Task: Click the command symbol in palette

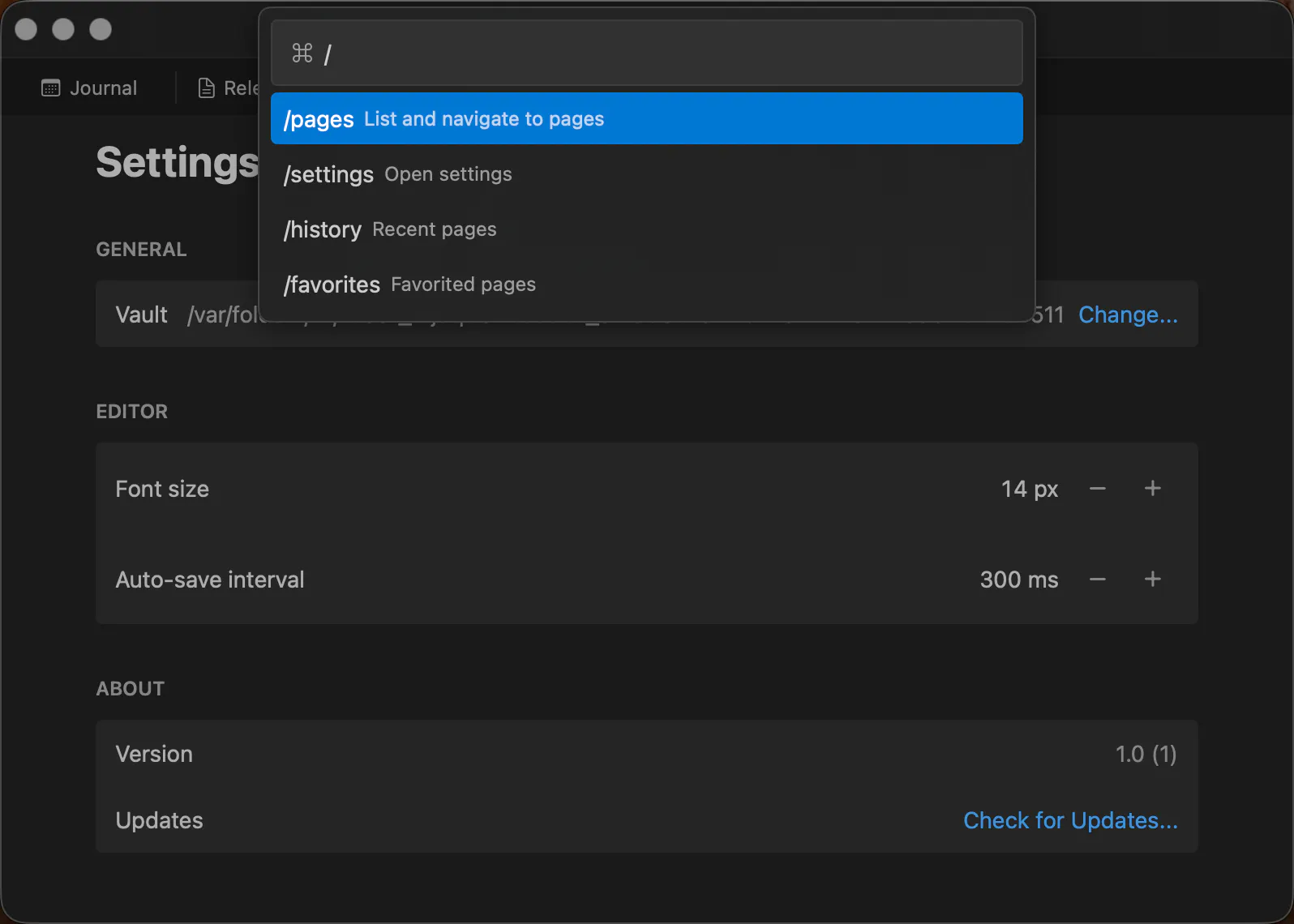Action: pos(302,53)
